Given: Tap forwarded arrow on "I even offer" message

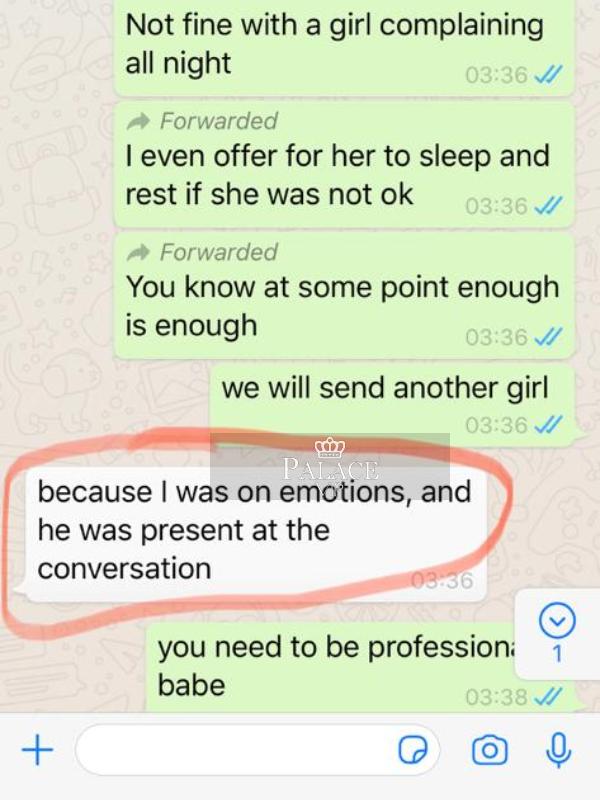Looking at the screenshot, I should tap(137, 121).
